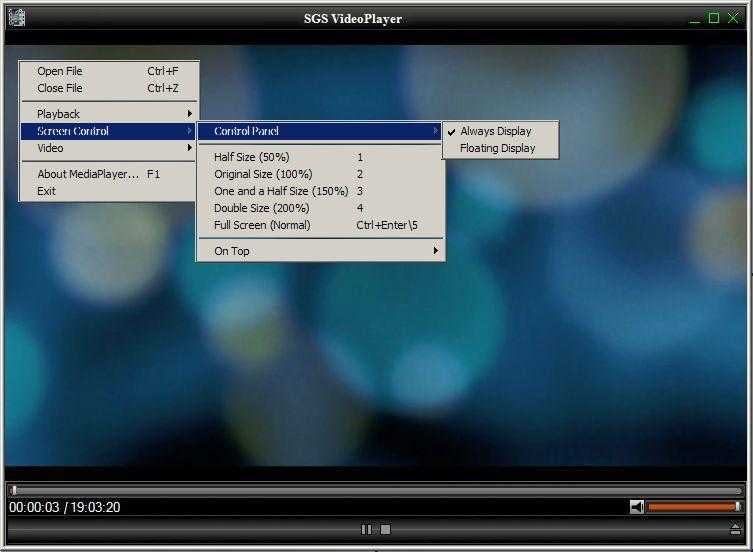Click the seek bar timeline track
Screen dimensions: 753x552
click(x=376, y=490)
